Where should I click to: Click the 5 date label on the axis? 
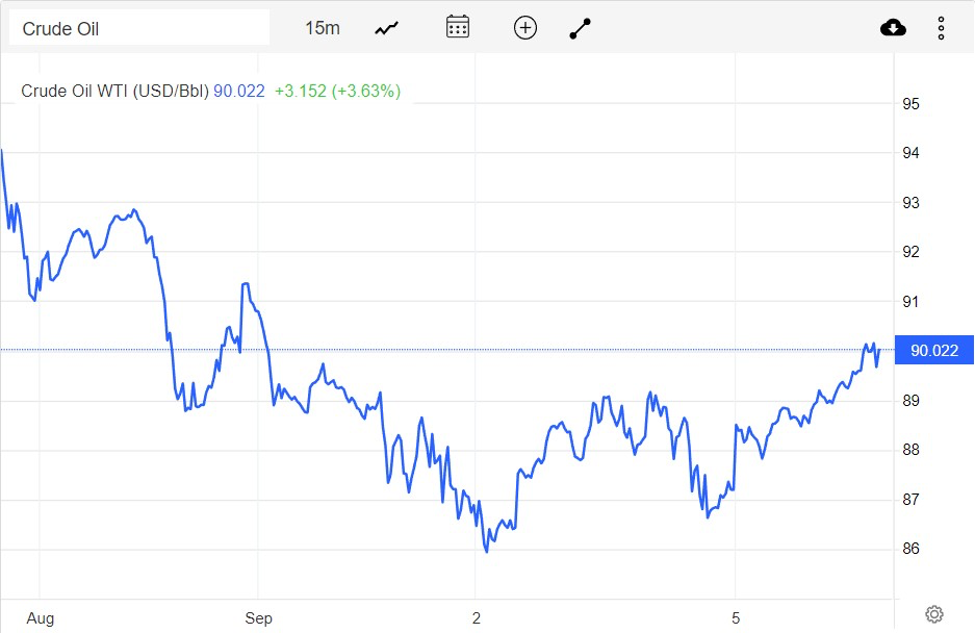tap(736, 618)
